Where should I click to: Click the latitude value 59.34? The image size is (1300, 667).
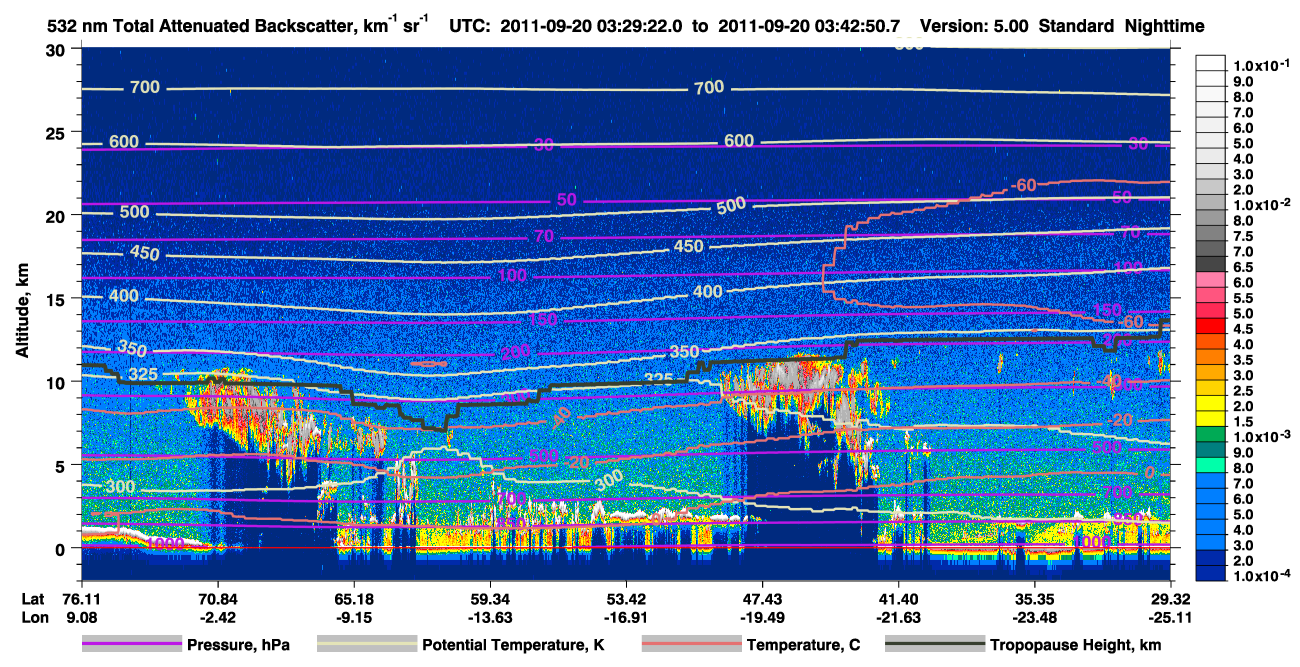(x=489, y=598)
